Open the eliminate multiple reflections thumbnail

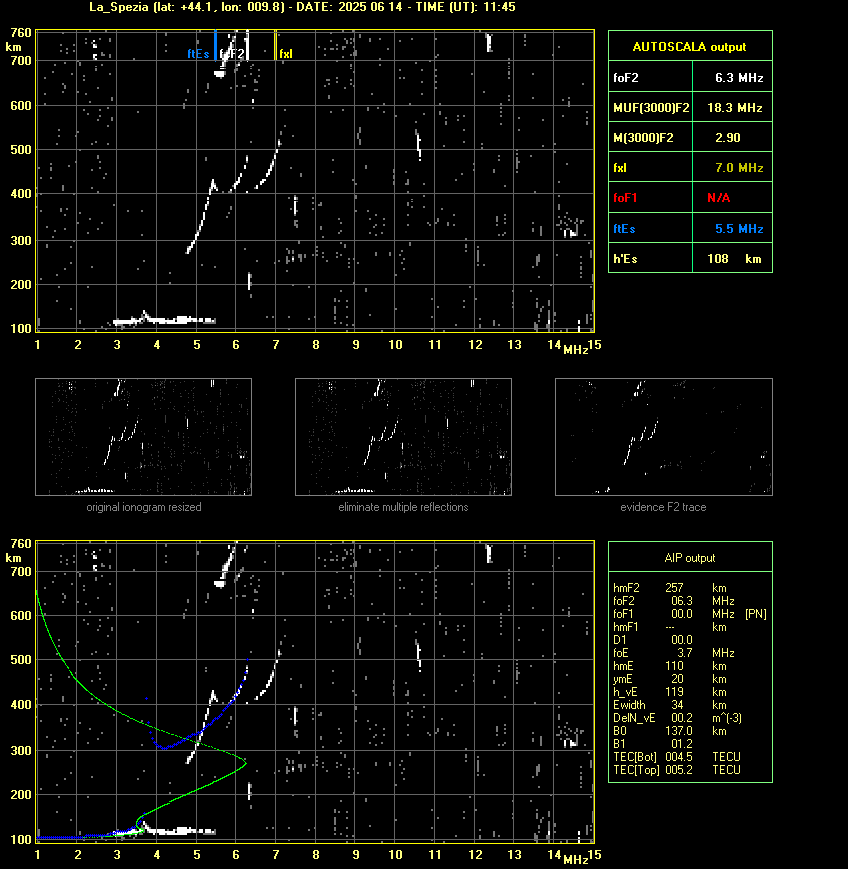pyautogui.click(x=403, y=437)
